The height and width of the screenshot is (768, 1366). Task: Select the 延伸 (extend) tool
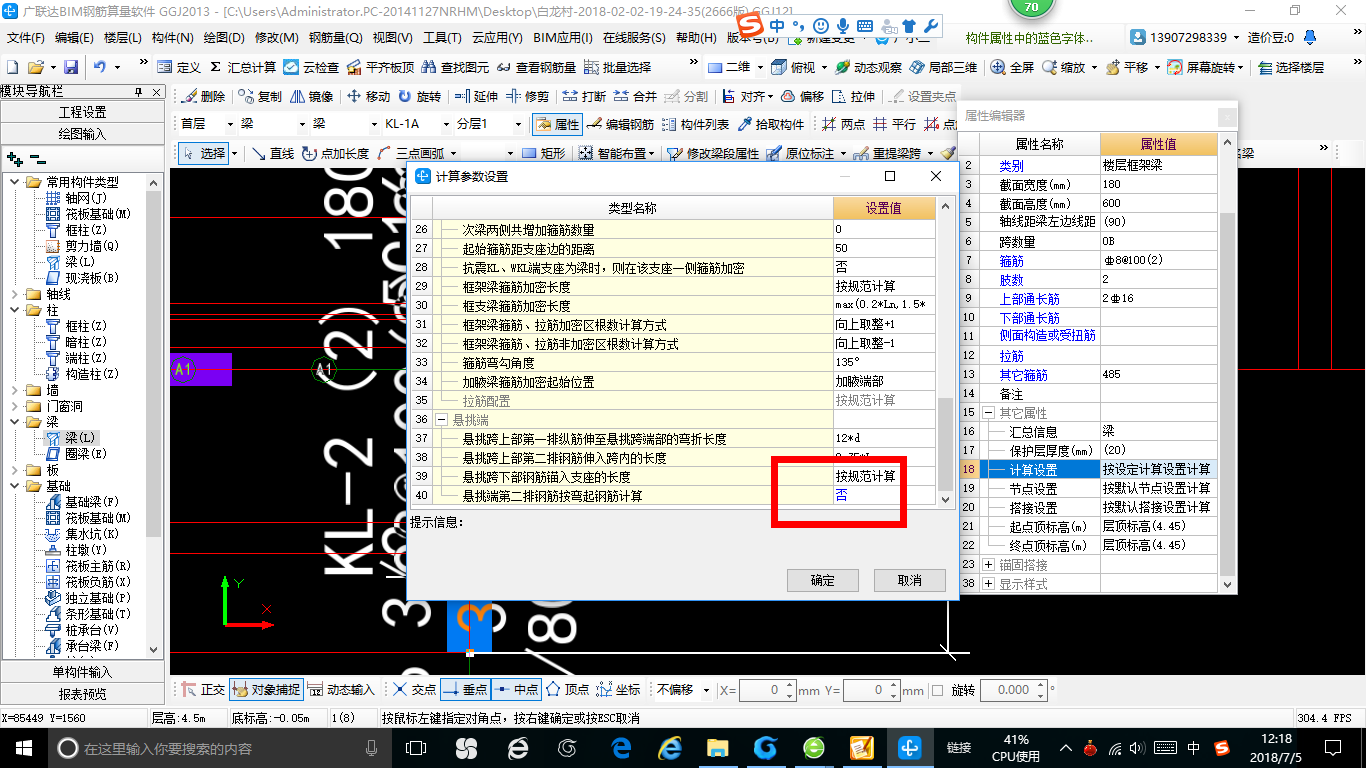click(x=476, y=97)
